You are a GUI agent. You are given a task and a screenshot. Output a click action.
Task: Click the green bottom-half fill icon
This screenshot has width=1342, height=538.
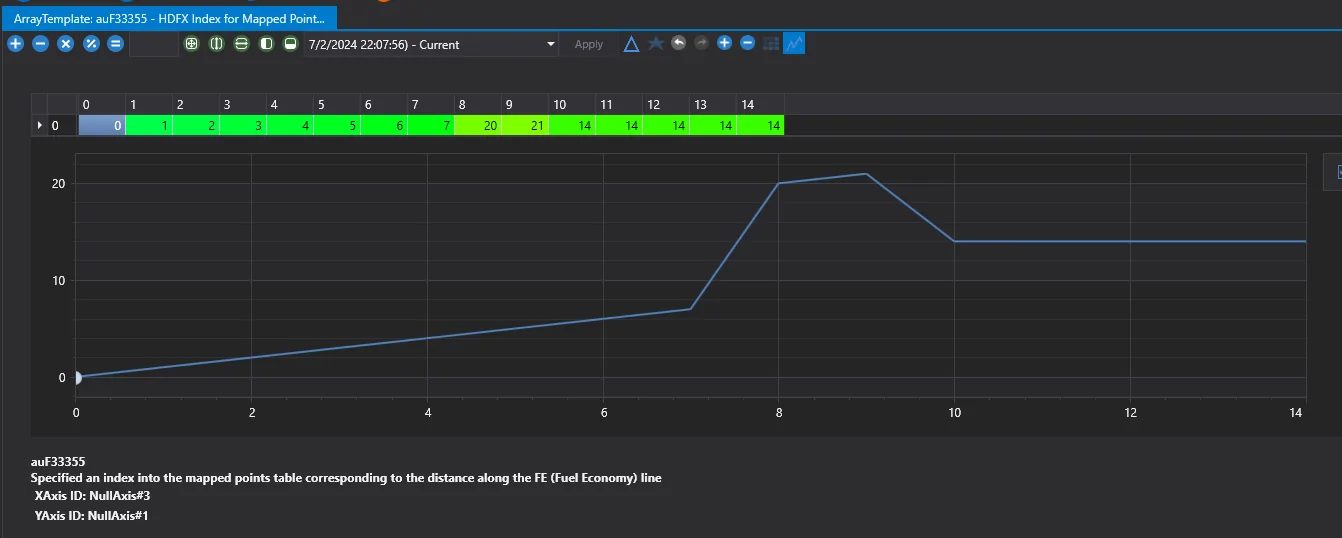click(290, 44)
